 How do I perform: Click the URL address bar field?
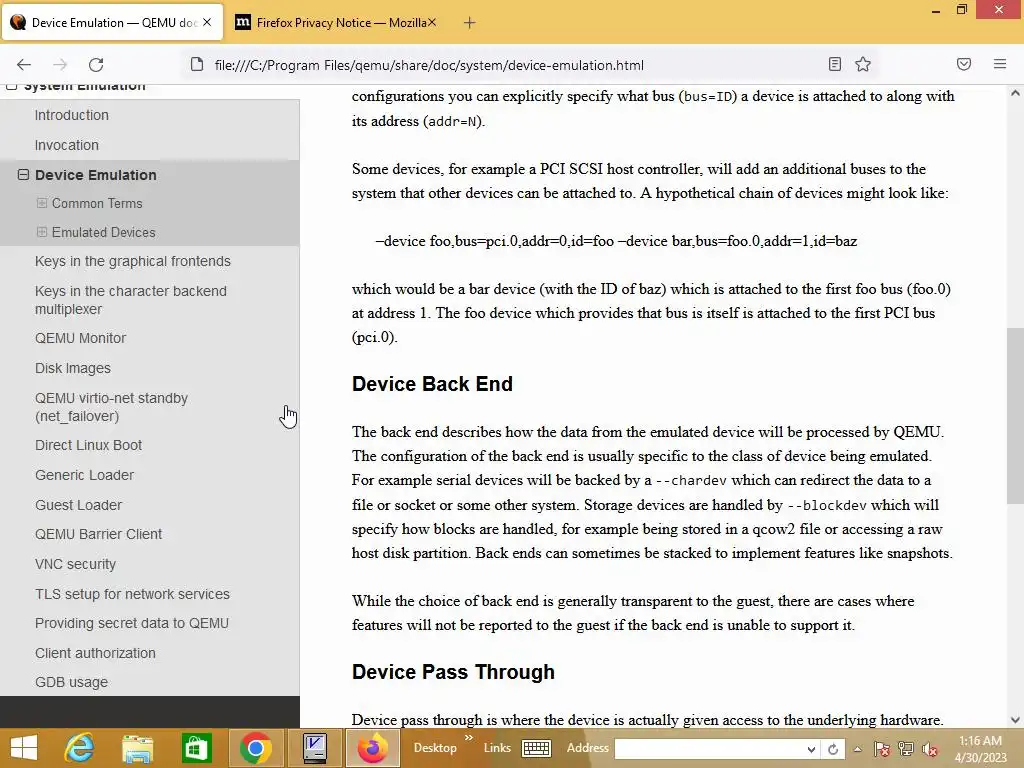click(x=509, y=65)
